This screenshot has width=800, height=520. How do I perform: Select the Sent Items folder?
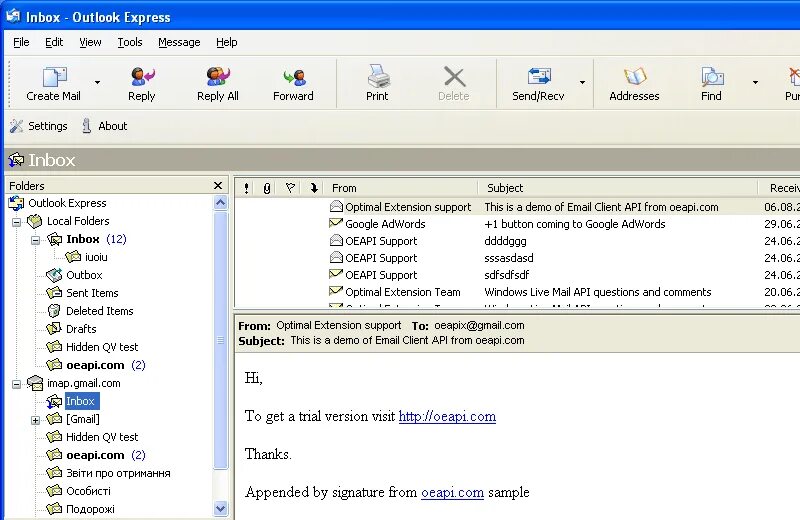coord(92,293)
